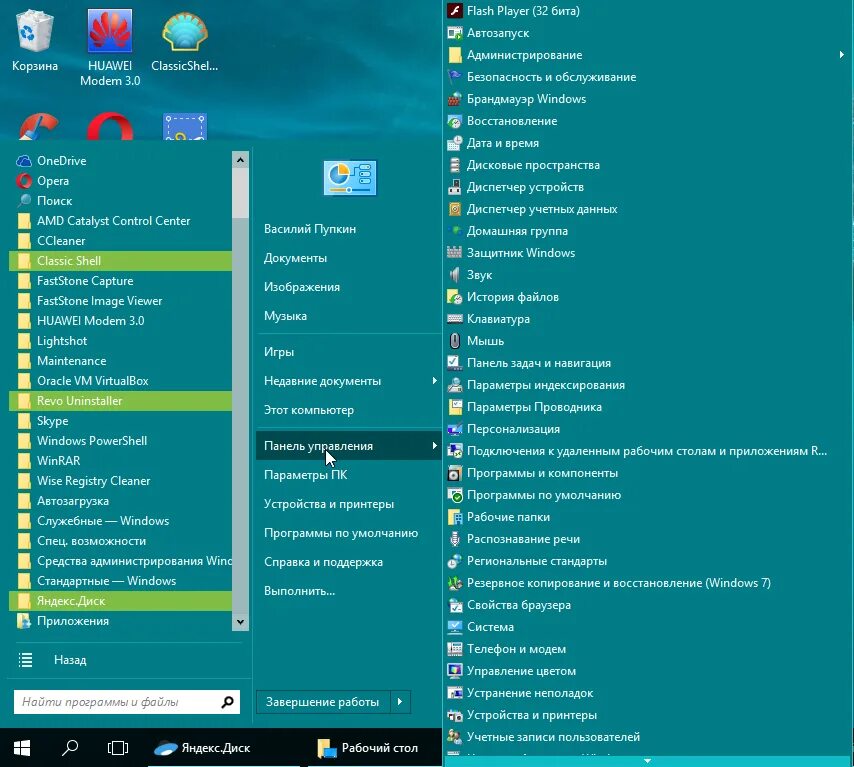Open Параметры ПК menu item

click(349, 474)
